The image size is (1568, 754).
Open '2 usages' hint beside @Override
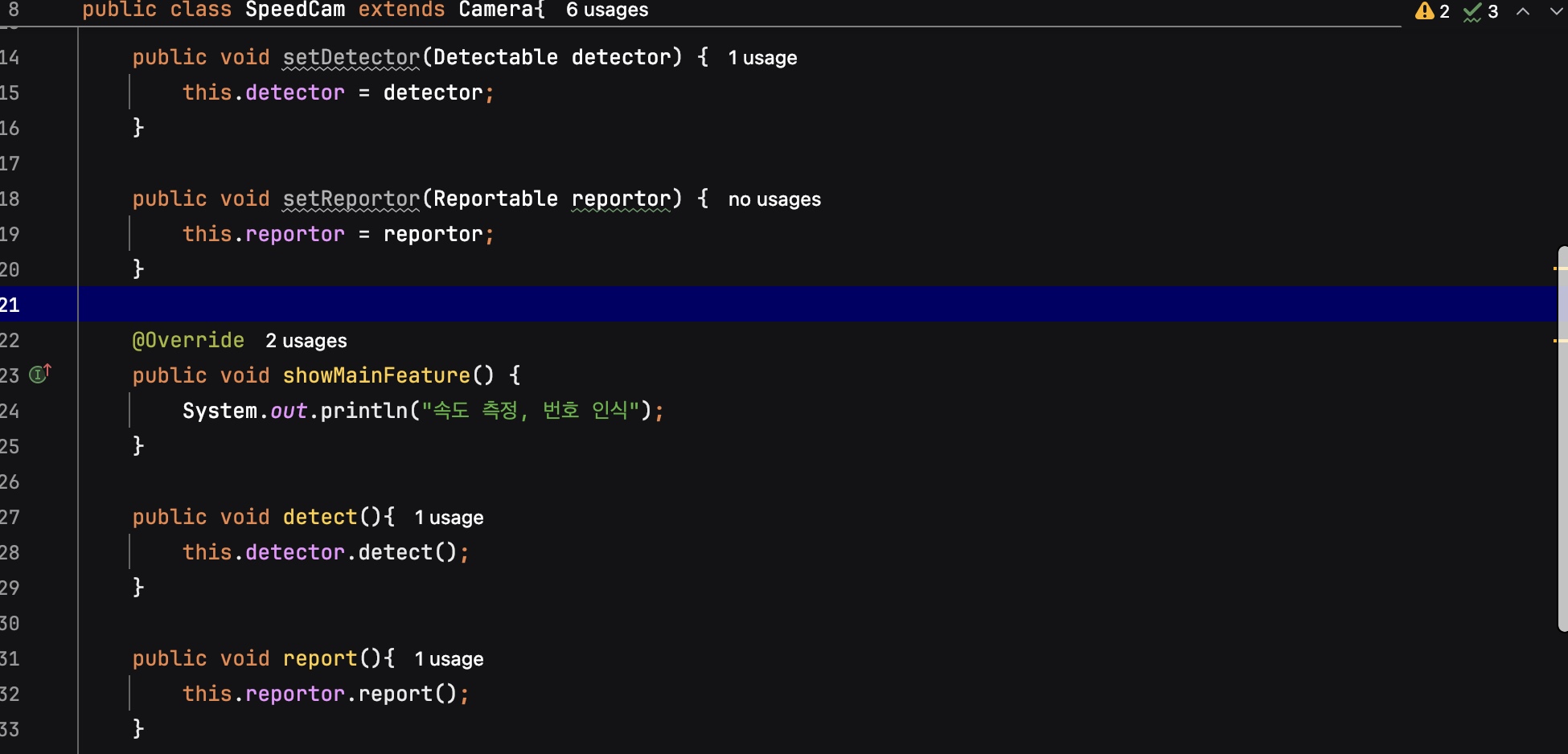[x=306, y=341]
